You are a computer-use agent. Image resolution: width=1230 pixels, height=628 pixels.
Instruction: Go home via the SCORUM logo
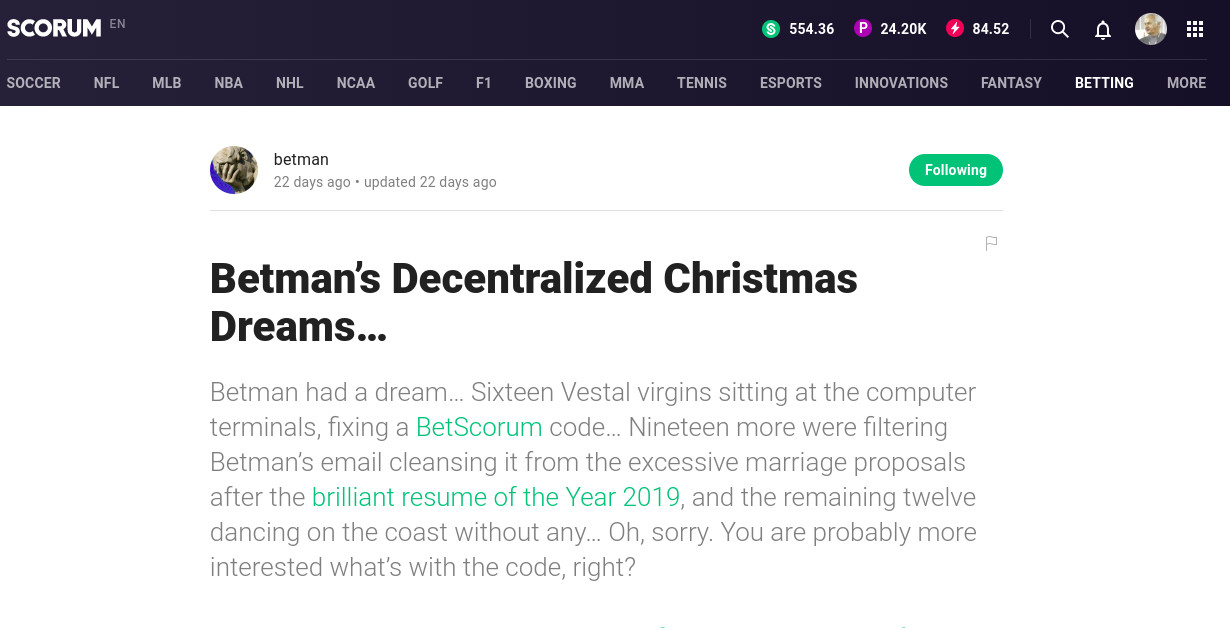pyautogui.click(x=53, y=28)
